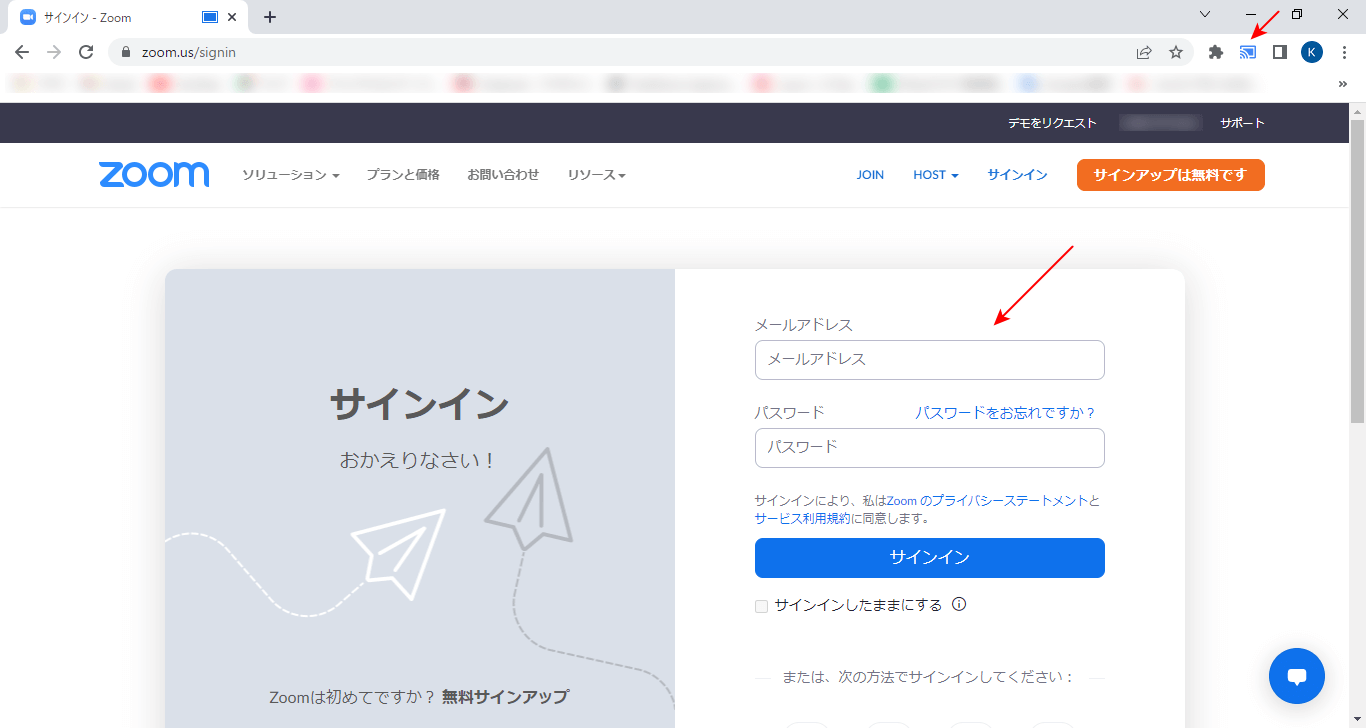The height and width of the screenshot is (728, 1366).
Task: Click サインイン in the top navigation
Action: [x=1017, y=174]
